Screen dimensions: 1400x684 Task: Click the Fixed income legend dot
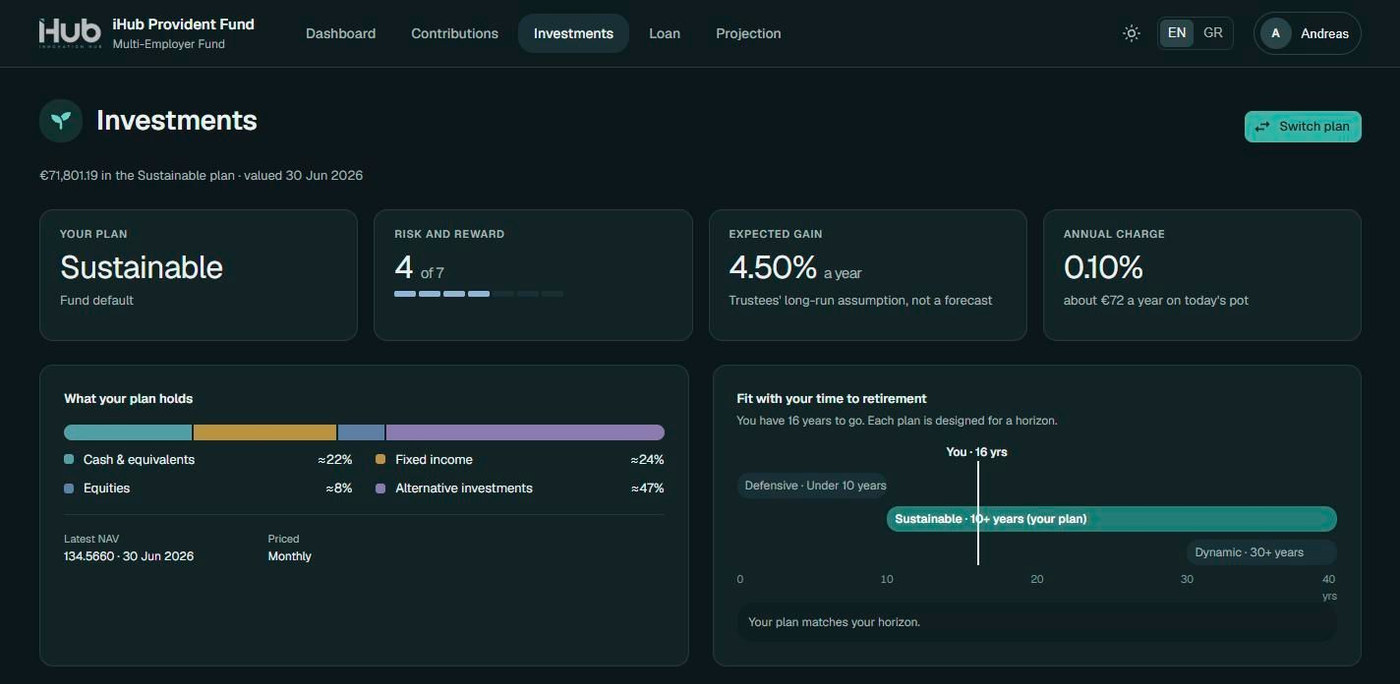point(381,460)
